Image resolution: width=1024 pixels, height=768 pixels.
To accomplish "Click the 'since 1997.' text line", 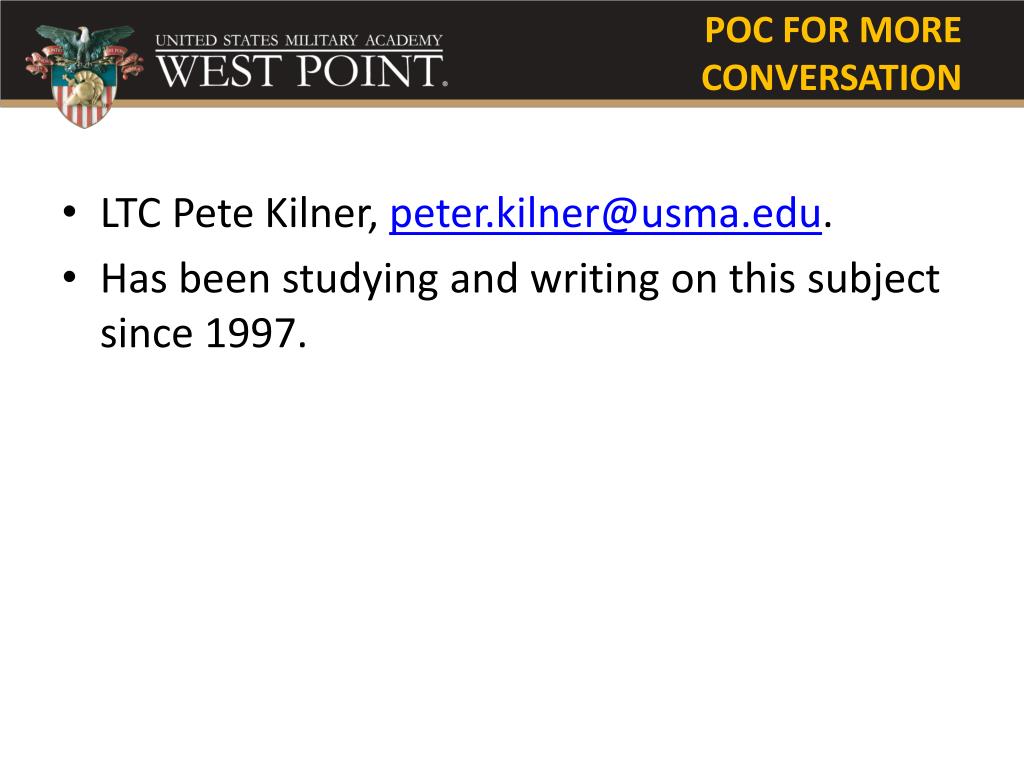I will click(x=203, y=333).
